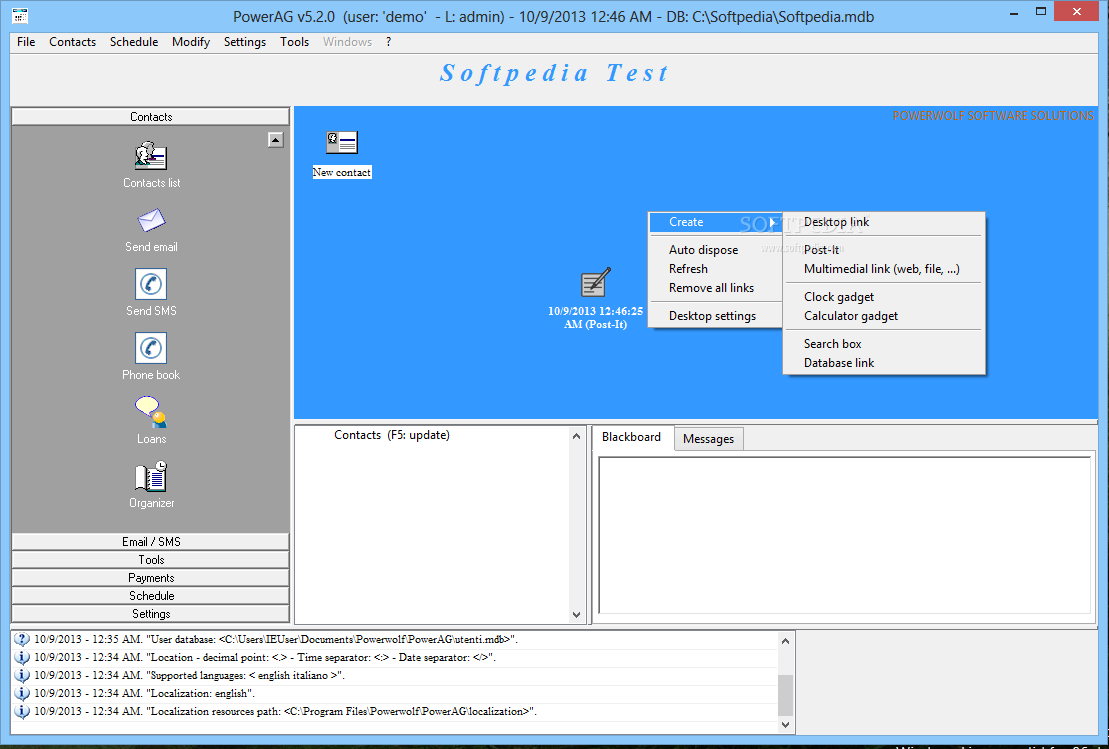This screenshot has width=1109, height=749.
Task: Select the Localization resources path log entry
Action: pos(285,712)
